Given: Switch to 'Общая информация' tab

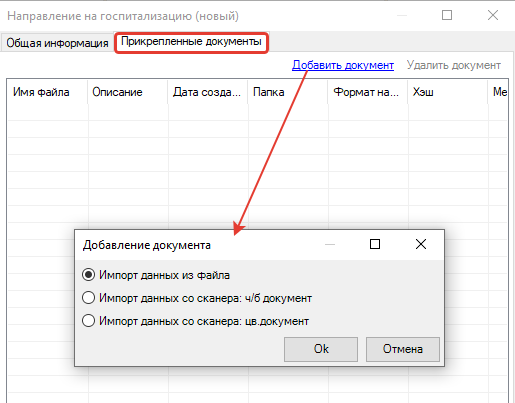Looking at the screenshot, I should click(57, 43).
